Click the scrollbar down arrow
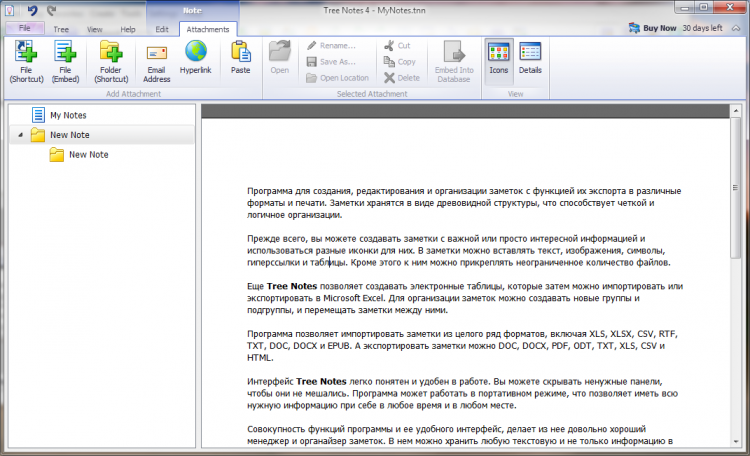The width and height of the screenshot is (750, 456). [736, 442]
